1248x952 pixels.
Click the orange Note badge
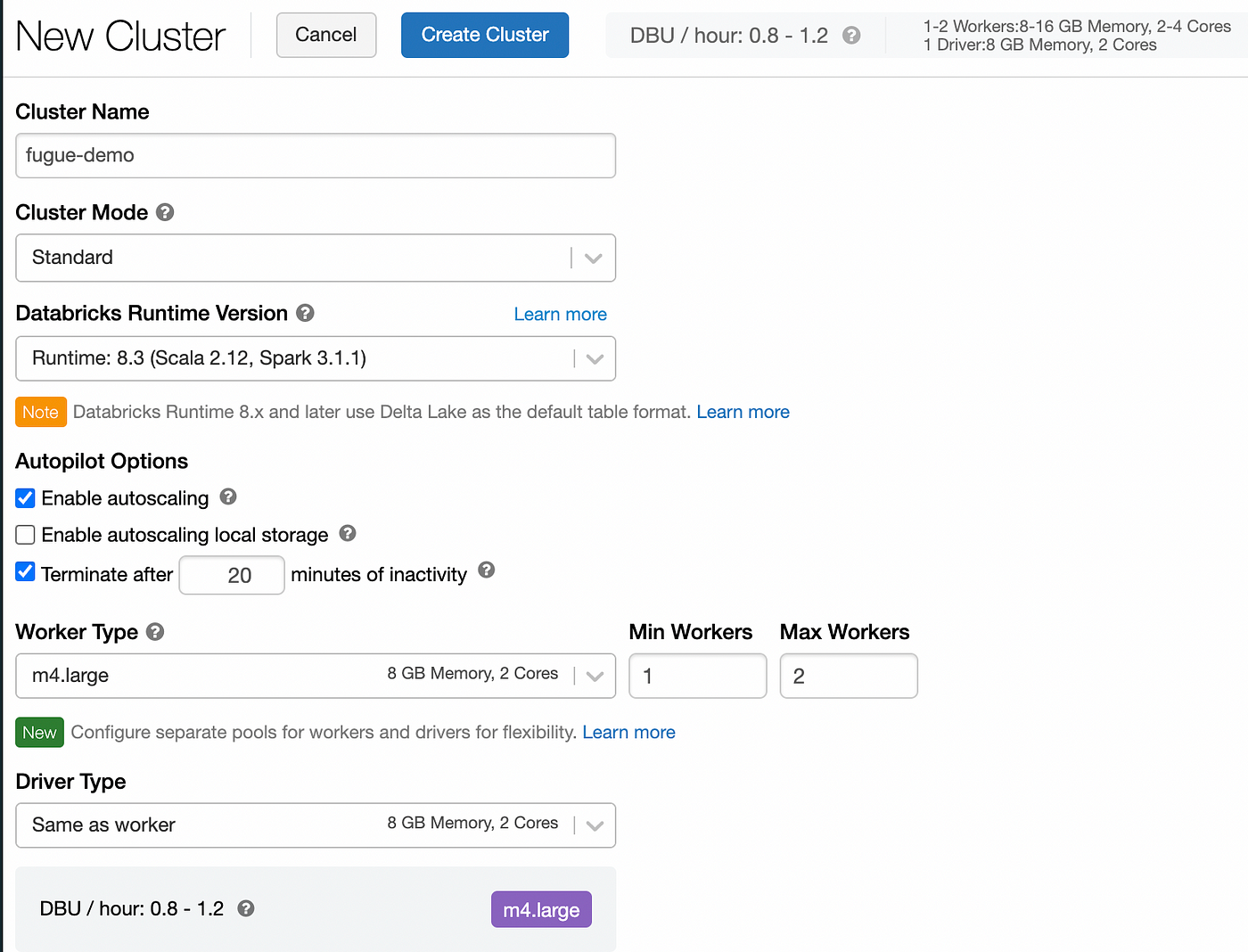coord(41,412)
